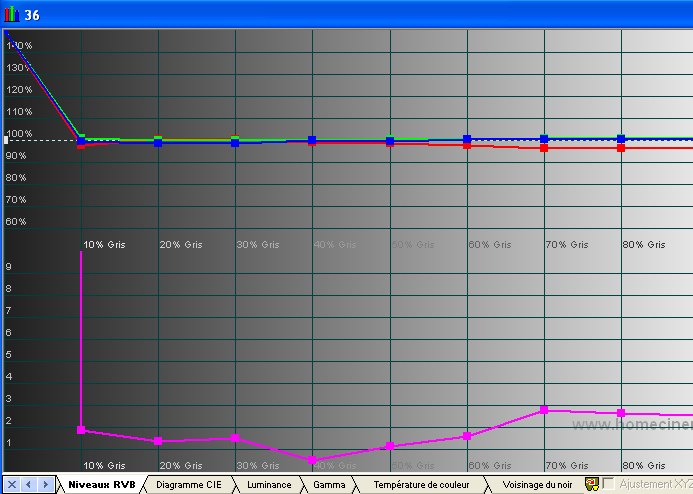Click the colored bars app icon in title bar
Image resolution: width=693 pixels, height=494 pixels.
click(11, 14)
